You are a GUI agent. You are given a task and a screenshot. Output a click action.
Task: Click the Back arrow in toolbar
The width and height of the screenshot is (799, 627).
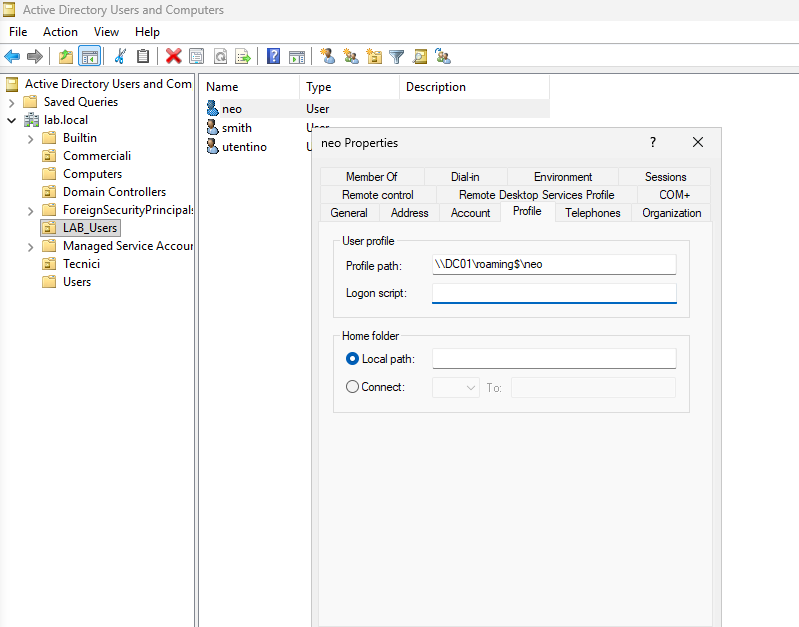click(12, 57)
